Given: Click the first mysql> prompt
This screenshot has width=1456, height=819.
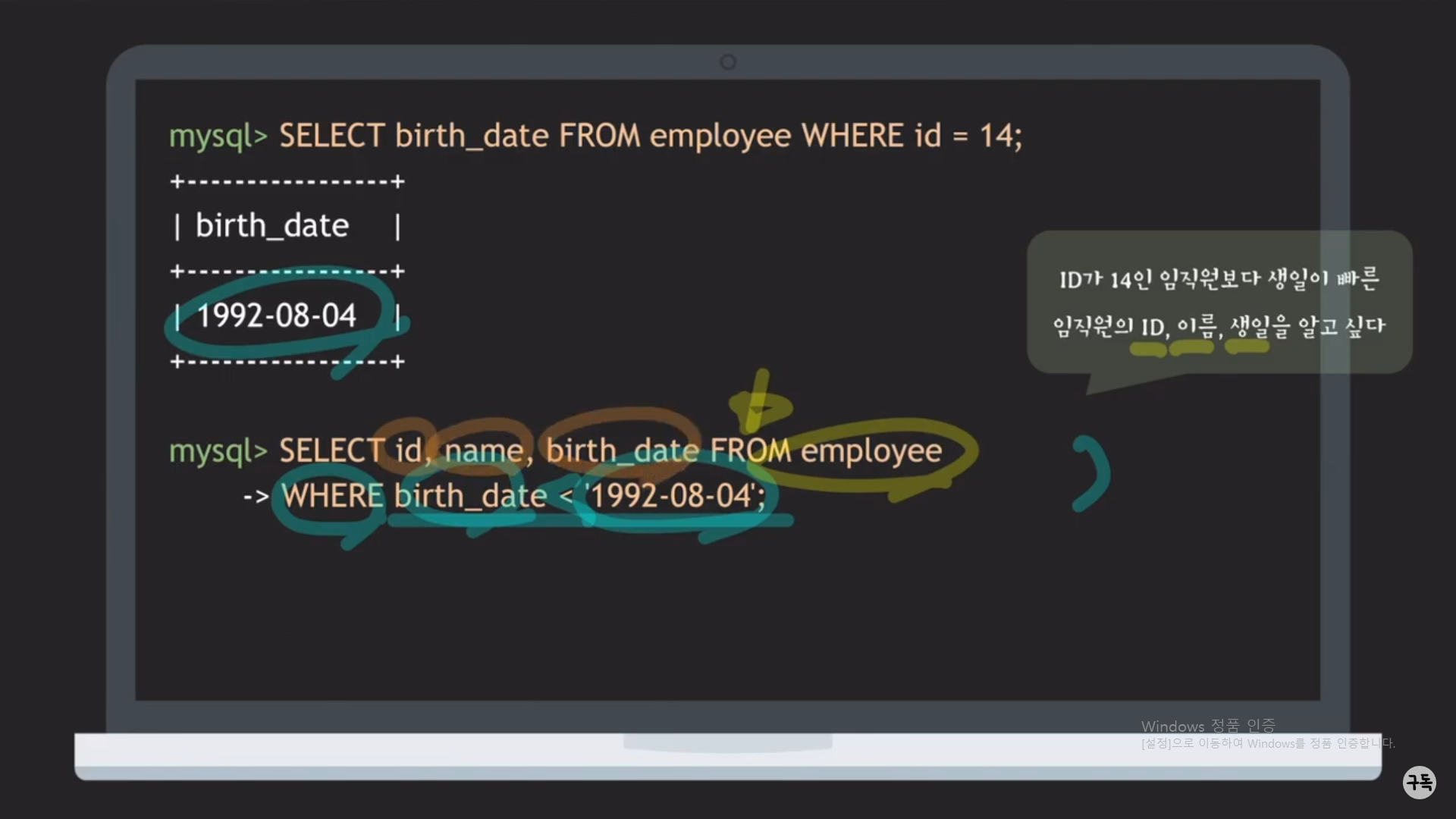Looking at the screenshot, I should click(218, 136).
